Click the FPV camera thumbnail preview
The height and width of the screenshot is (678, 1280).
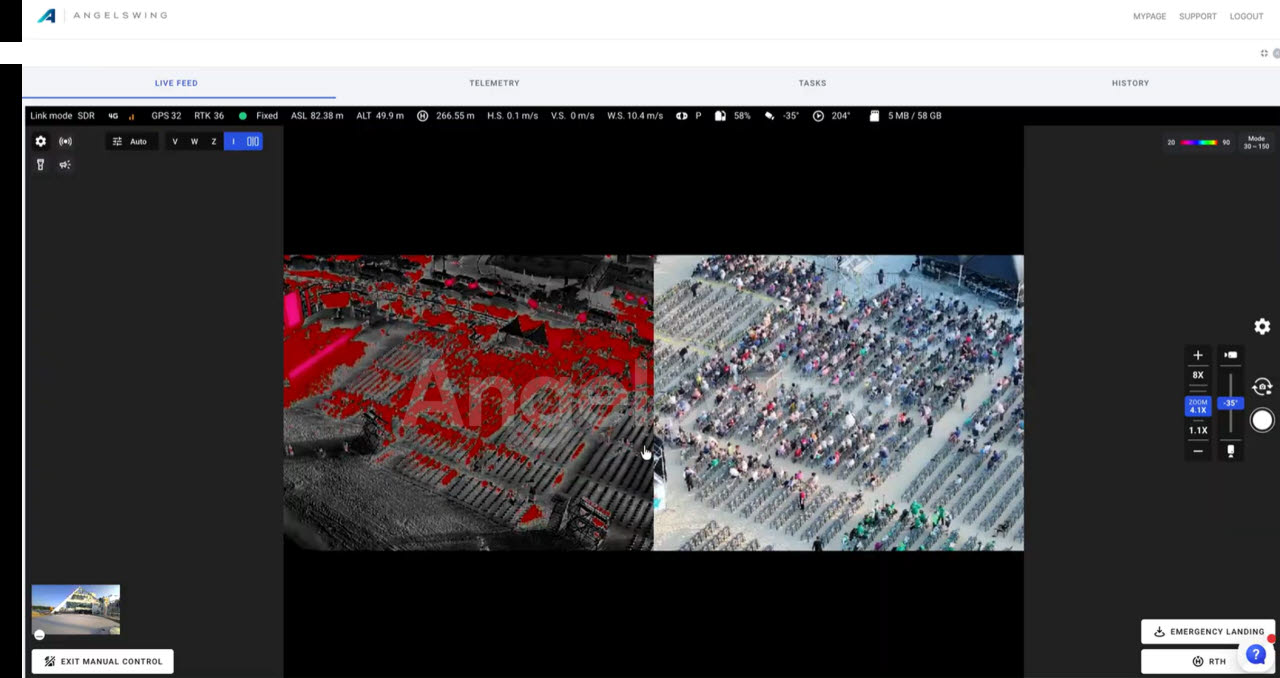pos(76,610)
